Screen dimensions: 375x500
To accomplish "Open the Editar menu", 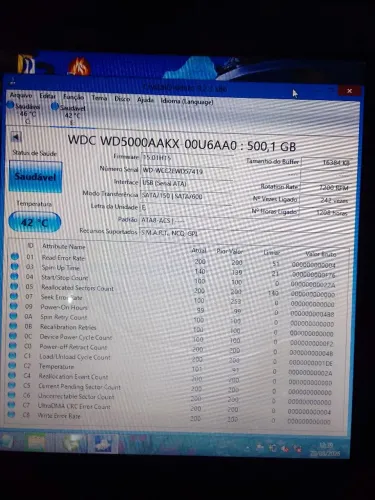I will (x=47, y=96).
